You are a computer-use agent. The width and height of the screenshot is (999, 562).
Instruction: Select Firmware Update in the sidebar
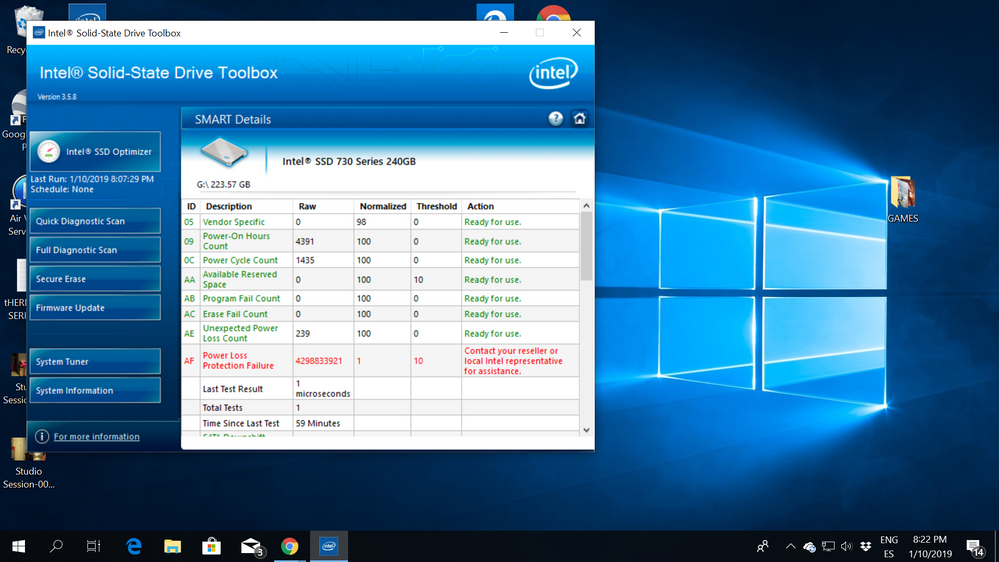coord(95,308)
